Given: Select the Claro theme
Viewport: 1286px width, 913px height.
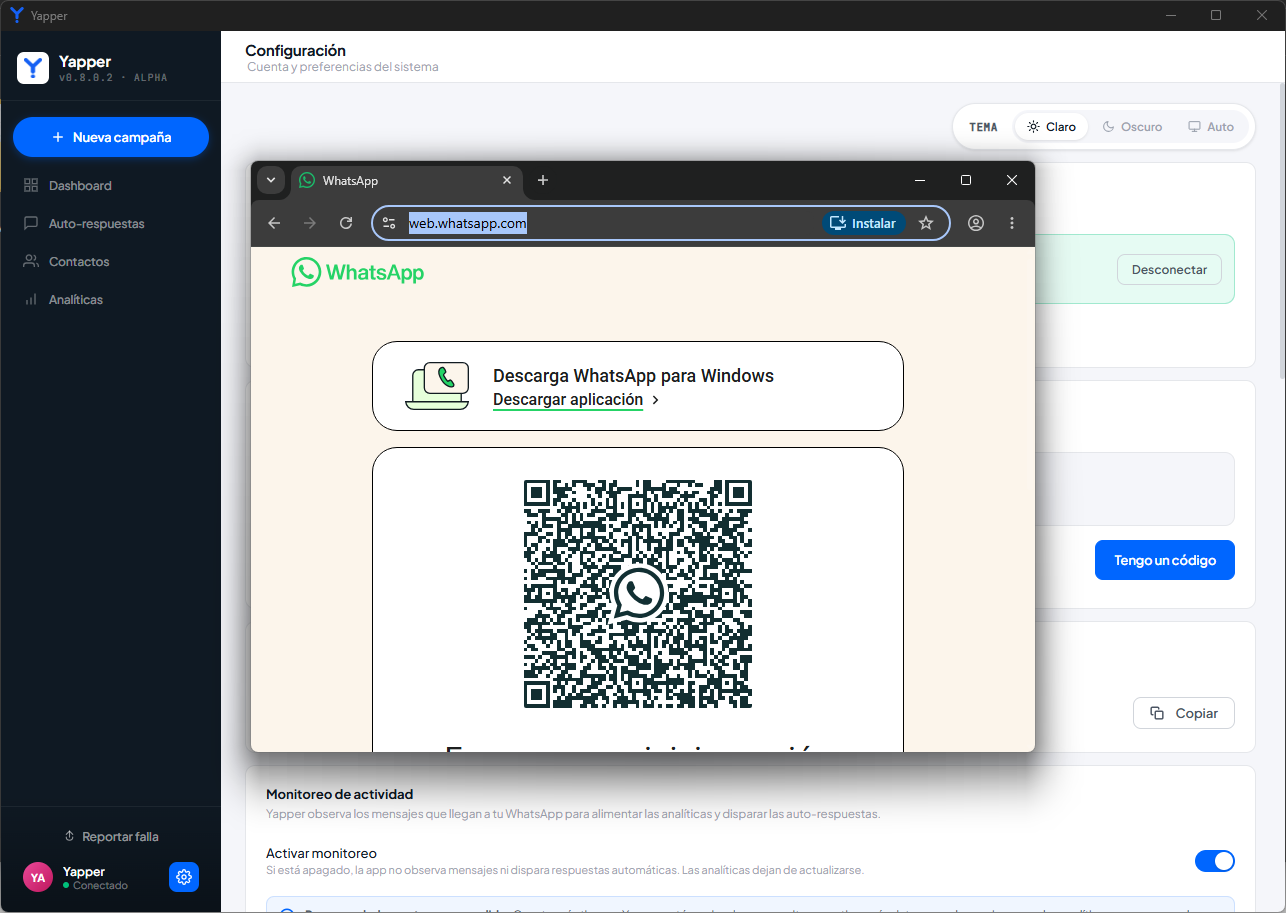Looking at the screenshot, I should (1051, 127).
